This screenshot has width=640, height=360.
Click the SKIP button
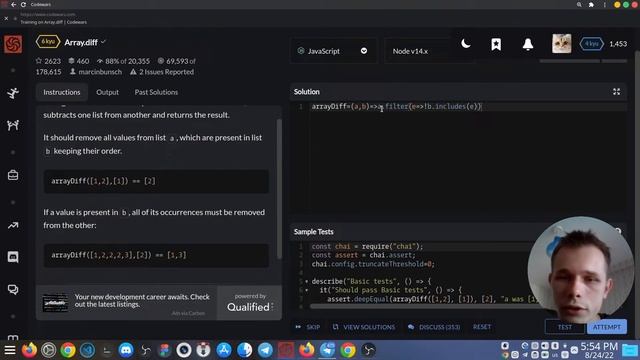(x=308, y=327)
